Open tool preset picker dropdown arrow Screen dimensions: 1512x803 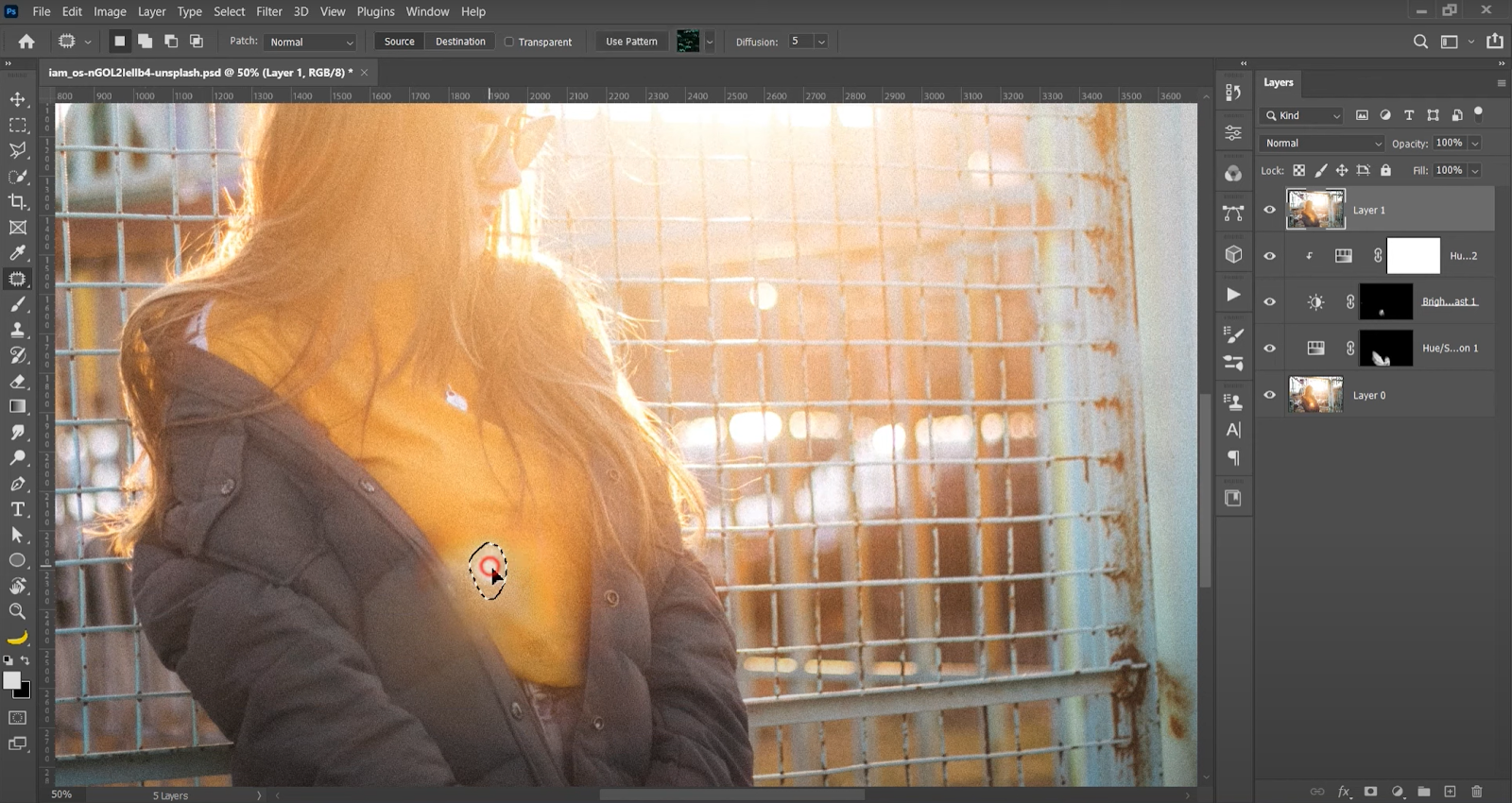coord(88,42)
